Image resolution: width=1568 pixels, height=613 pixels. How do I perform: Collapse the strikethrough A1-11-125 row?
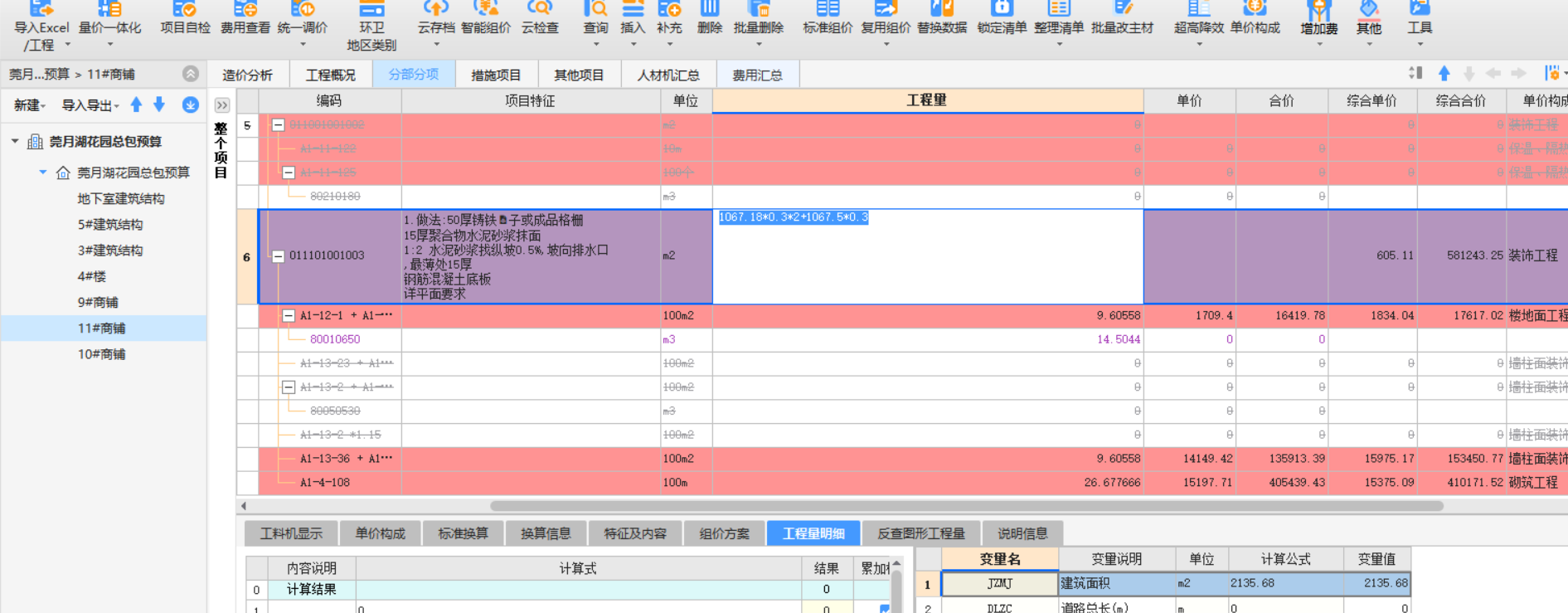[x=289, y=173]
